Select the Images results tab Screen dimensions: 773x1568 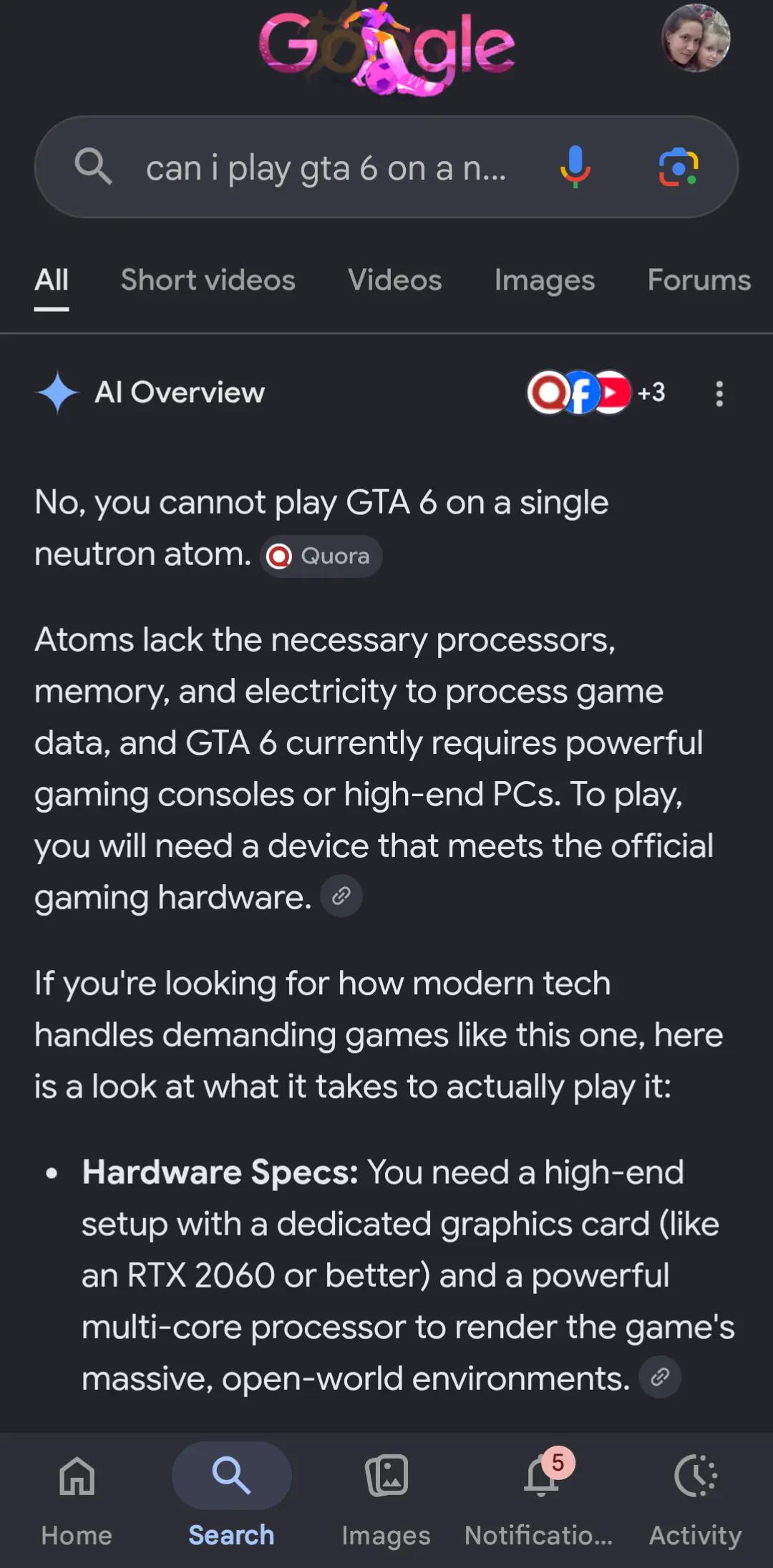(x=545, y=280)
